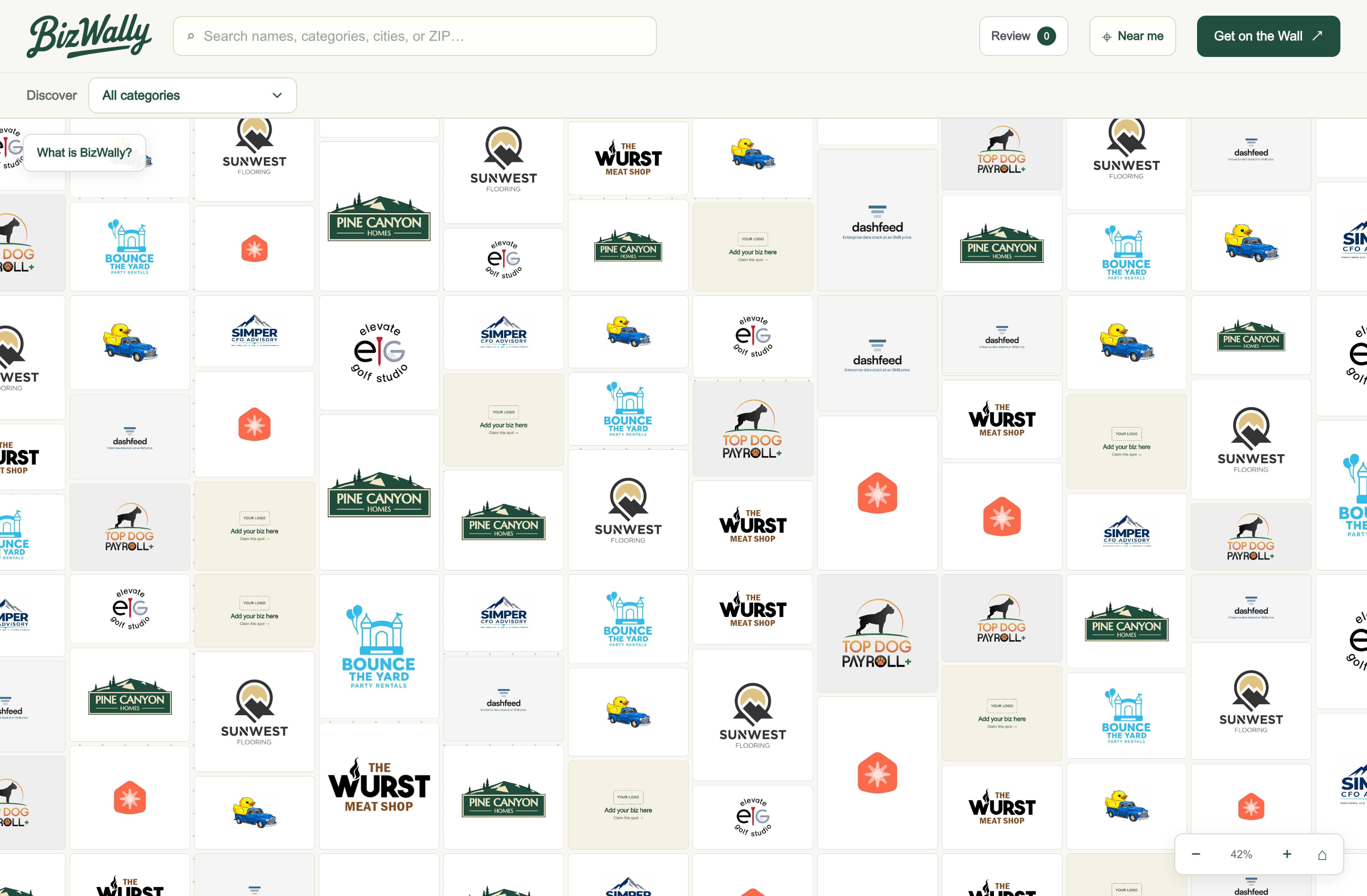Zoom in with the plus button
1367x896 pixels.
click(1287, 854)
